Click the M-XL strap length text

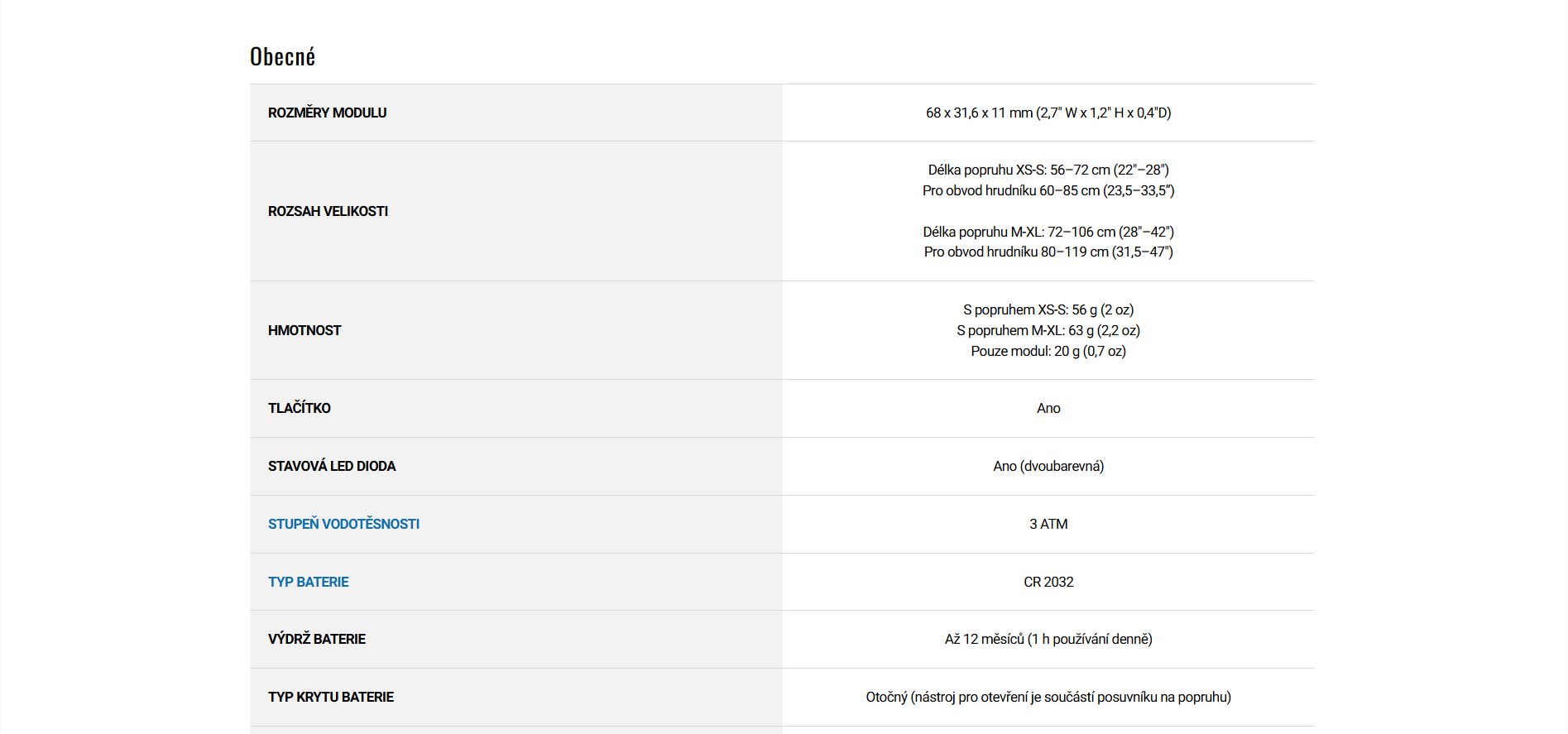pos(1048,232)
